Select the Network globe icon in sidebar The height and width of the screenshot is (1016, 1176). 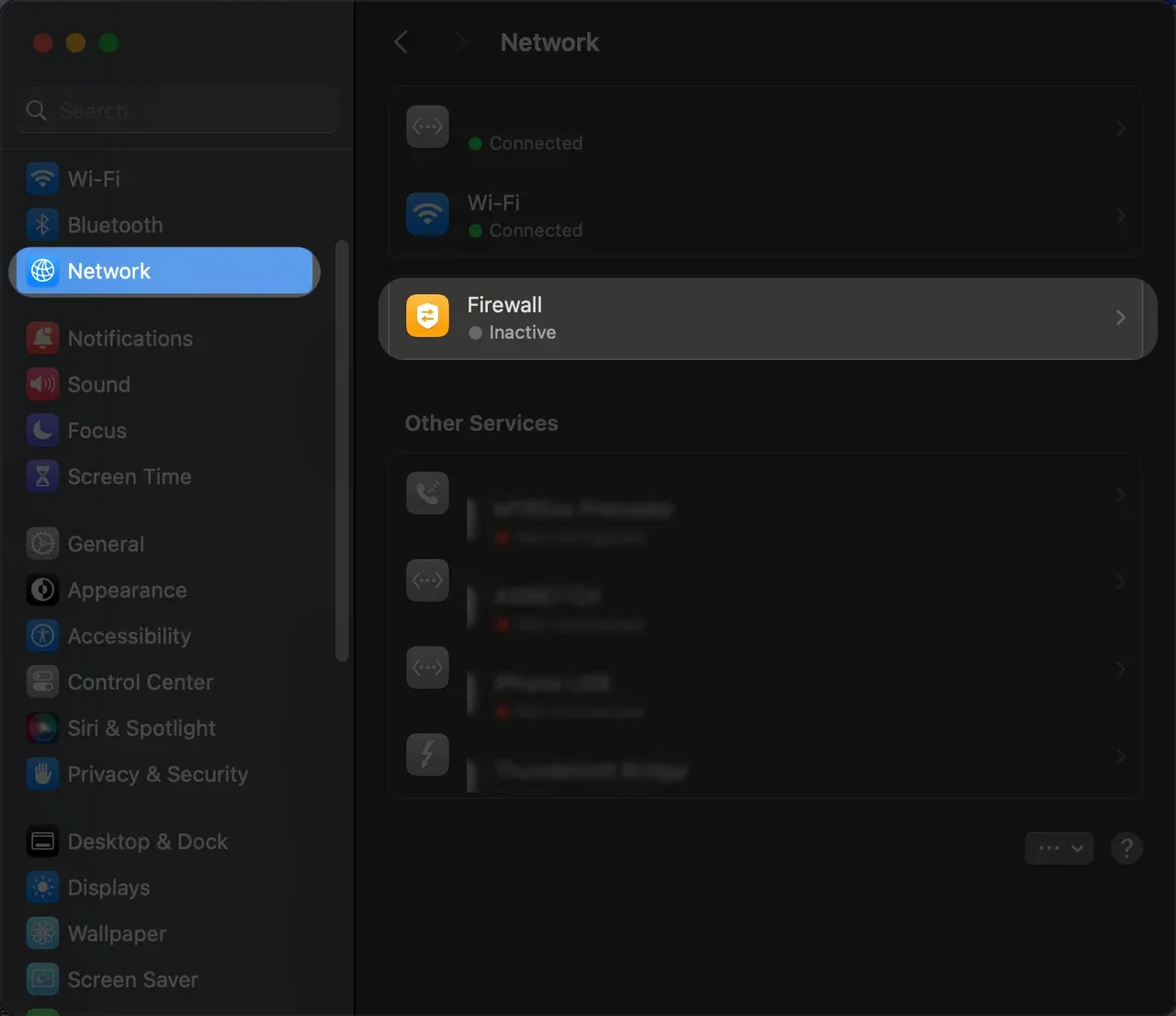pyautogui.click(x=42, y=271)
